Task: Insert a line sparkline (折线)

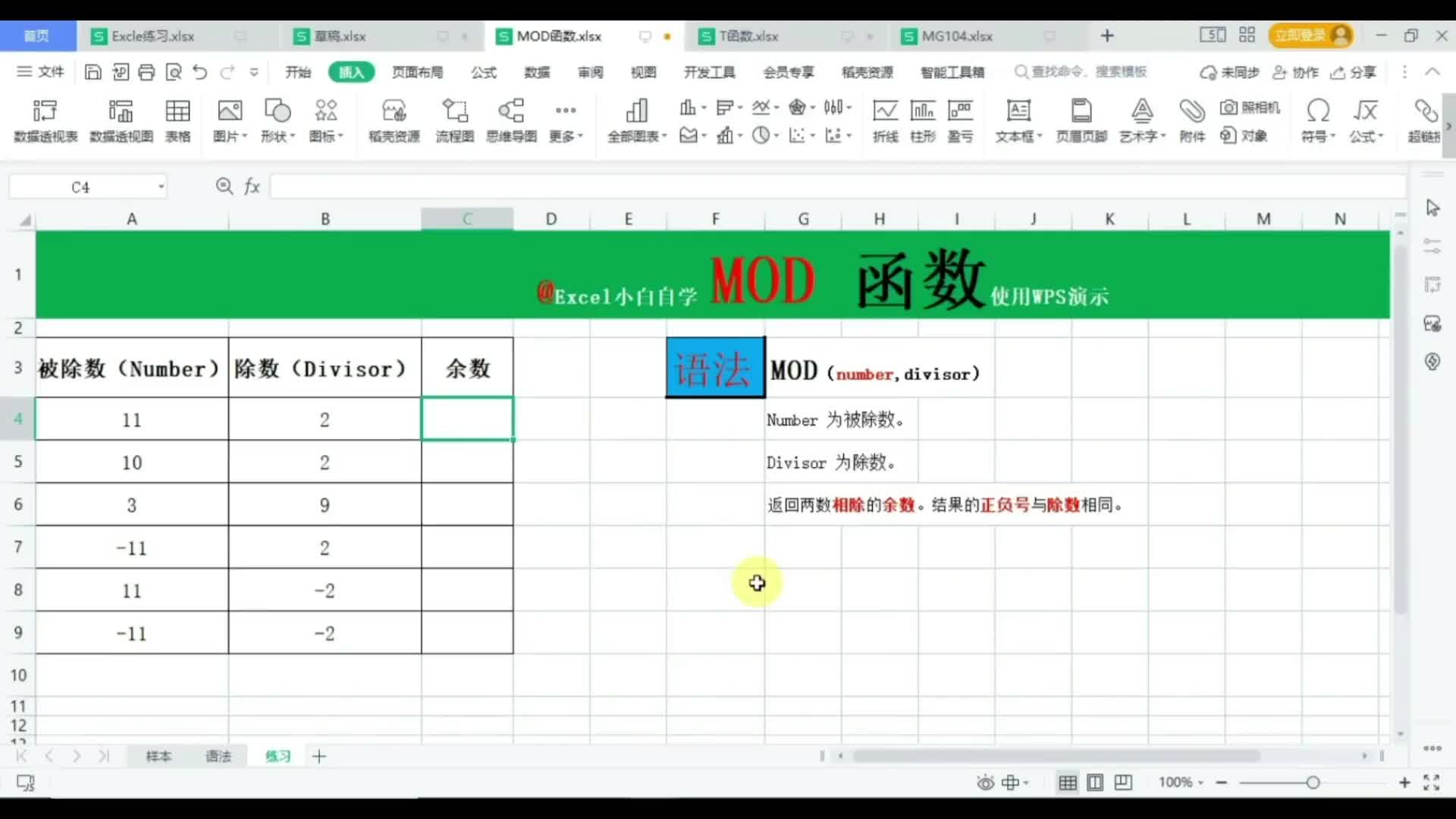Action: tap(885, 120)
